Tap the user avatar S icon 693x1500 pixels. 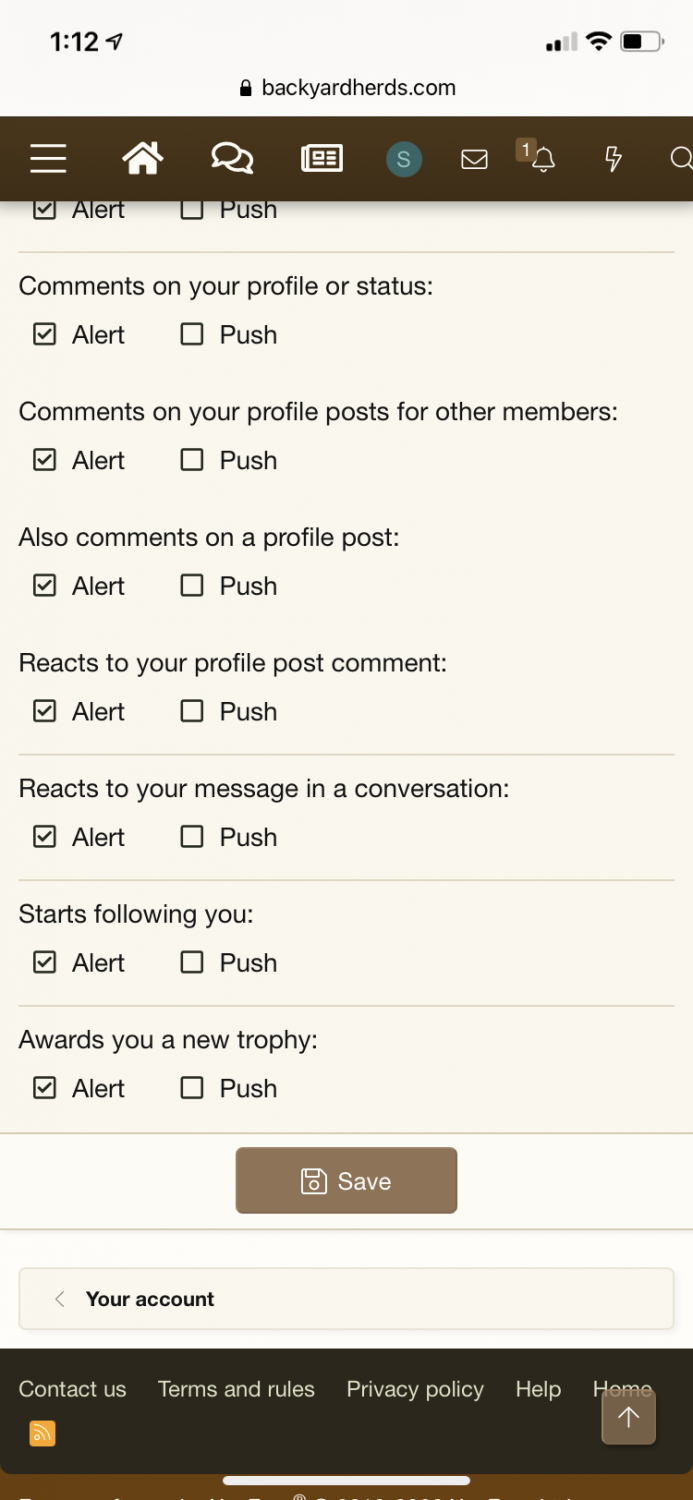404,159
